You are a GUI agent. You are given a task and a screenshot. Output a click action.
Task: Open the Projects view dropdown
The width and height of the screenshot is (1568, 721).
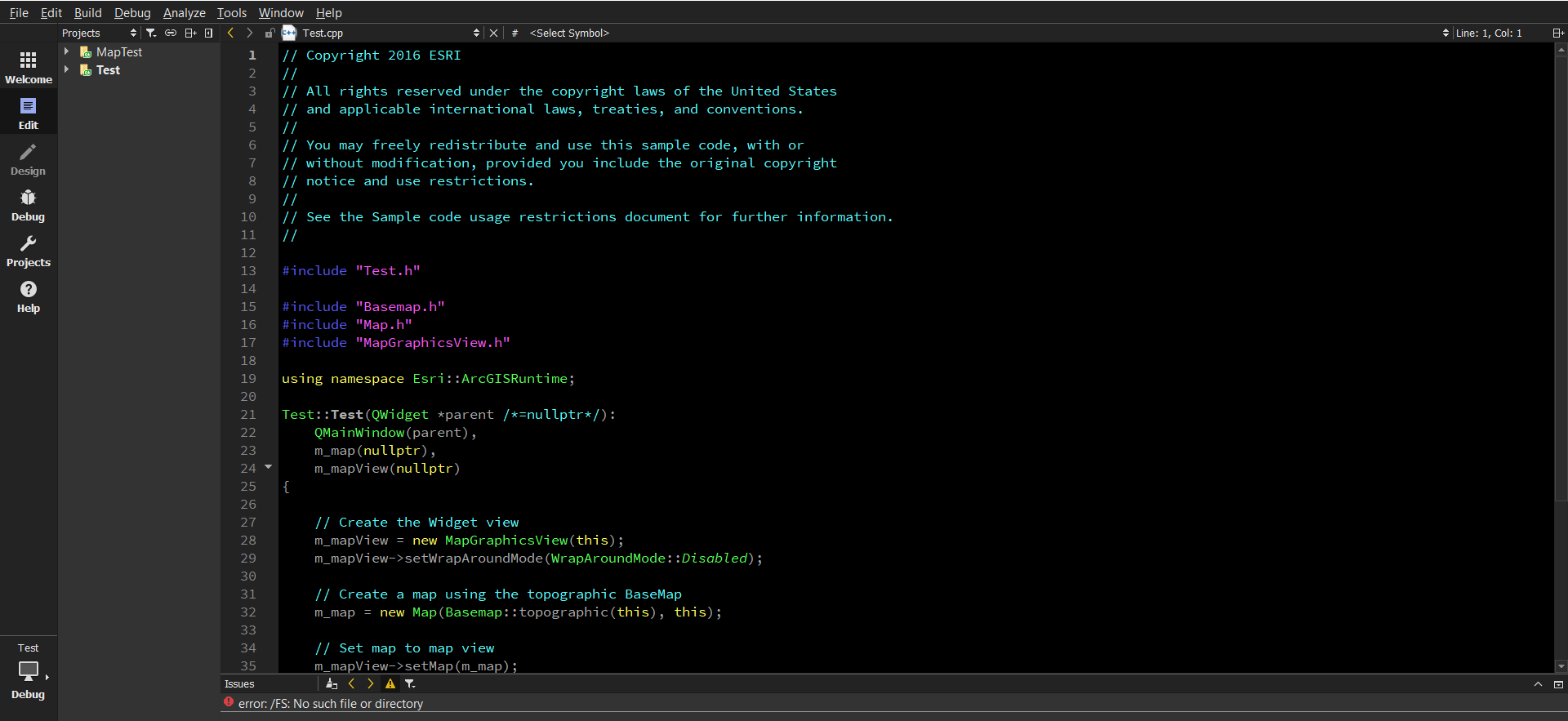(x=100, y=33)
